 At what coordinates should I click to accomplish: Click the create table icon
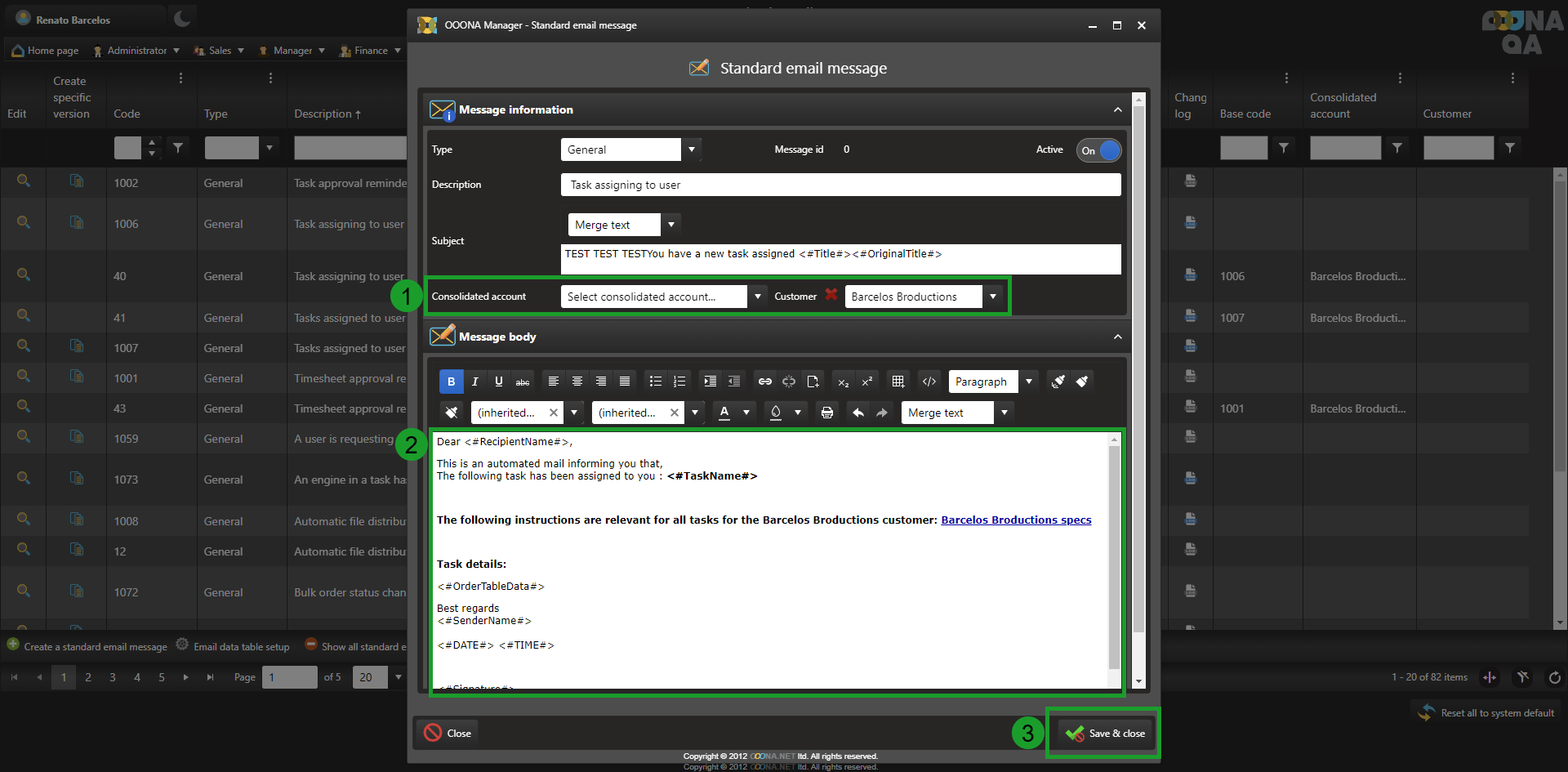(x=898, y=382)
